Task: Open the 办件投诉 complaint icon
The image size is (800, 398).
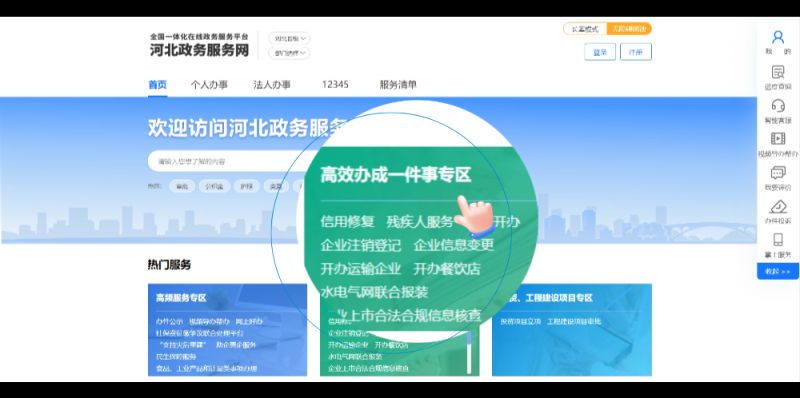Action: [x=778, y=212]
